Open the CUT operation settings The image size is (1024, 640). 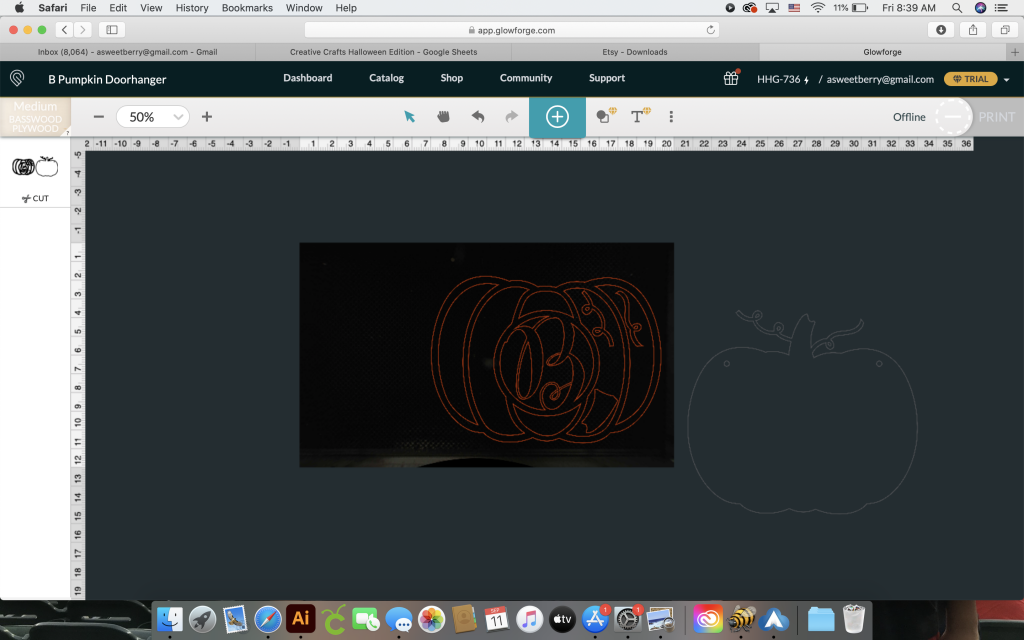coord(35,198)
